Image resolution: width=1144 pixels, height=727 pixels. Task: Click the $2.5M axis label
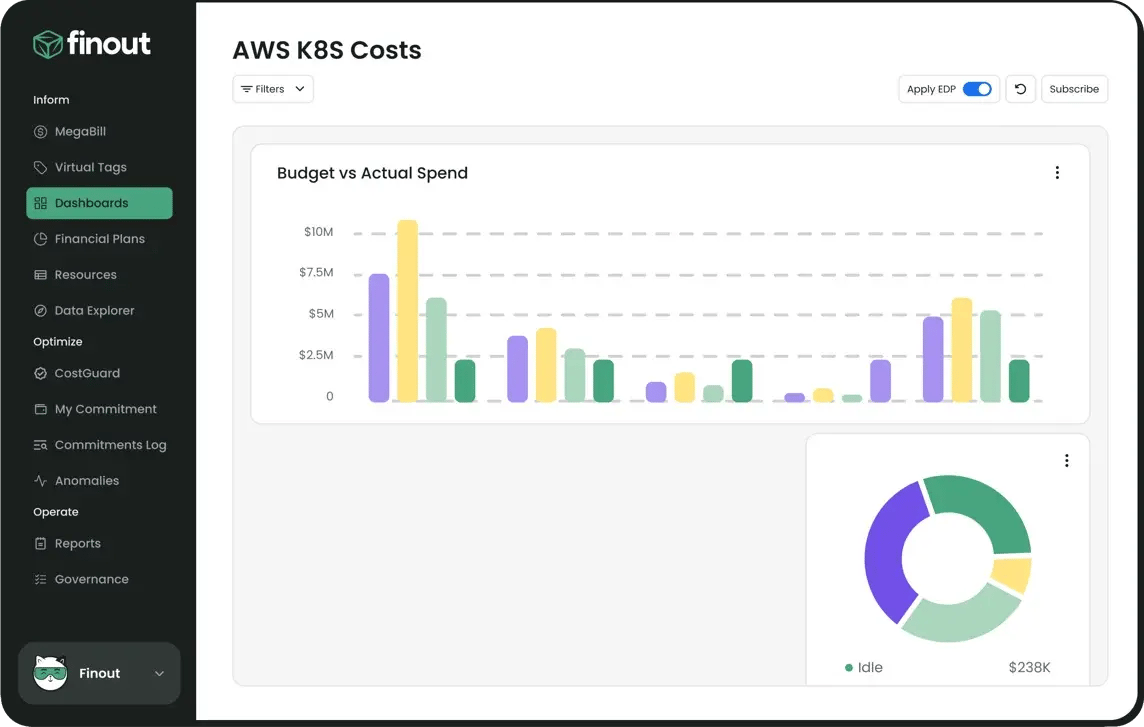click(316, 355)
